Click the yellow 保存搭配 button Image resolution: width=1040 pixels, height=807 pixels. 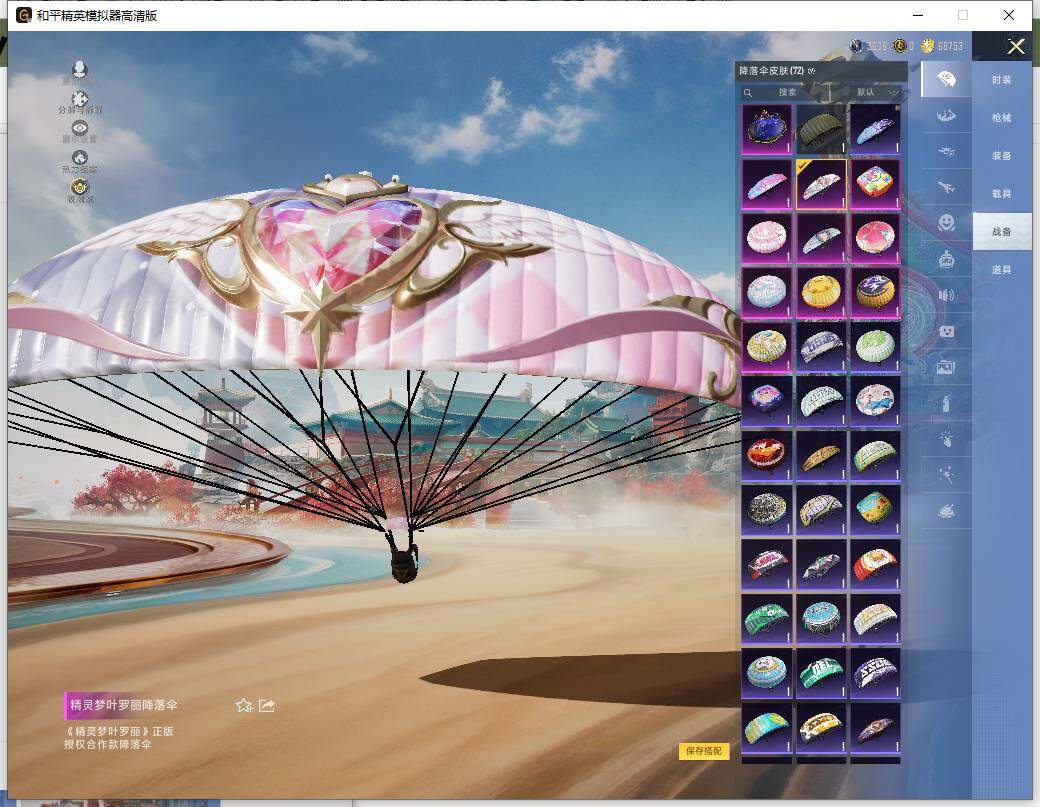click(704, 751)
